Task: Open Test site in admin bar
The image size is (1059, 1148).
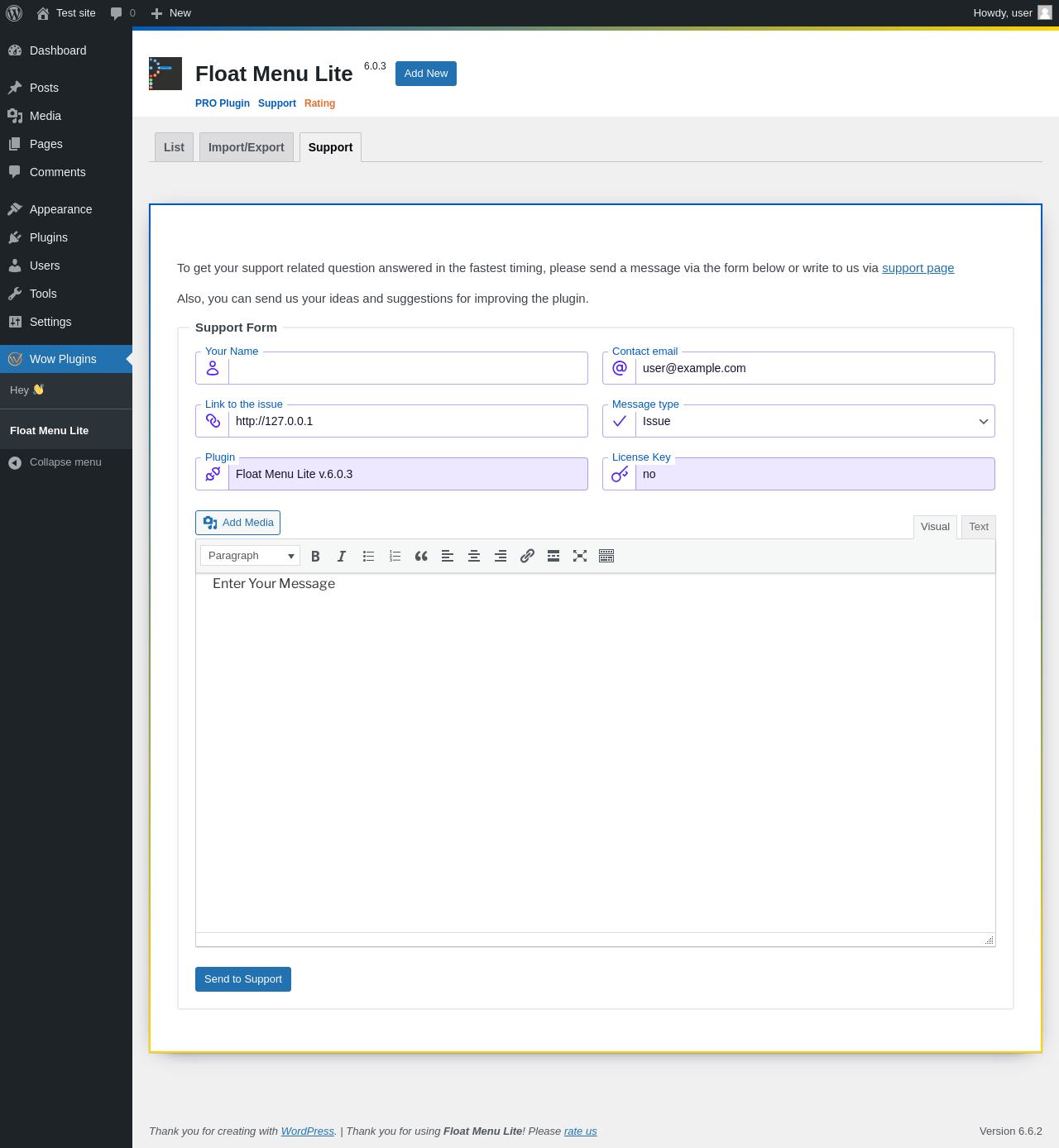Action: coord(66,13)
